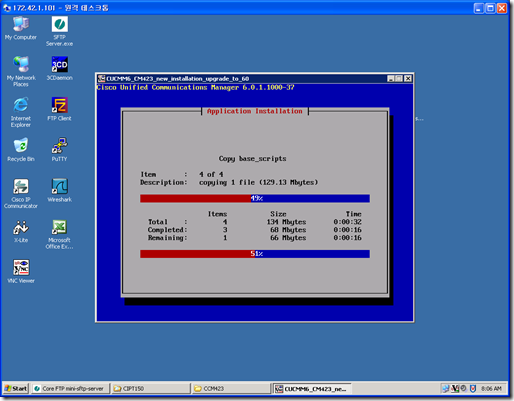Click the 49% file copy progress bar

[255, 198]
